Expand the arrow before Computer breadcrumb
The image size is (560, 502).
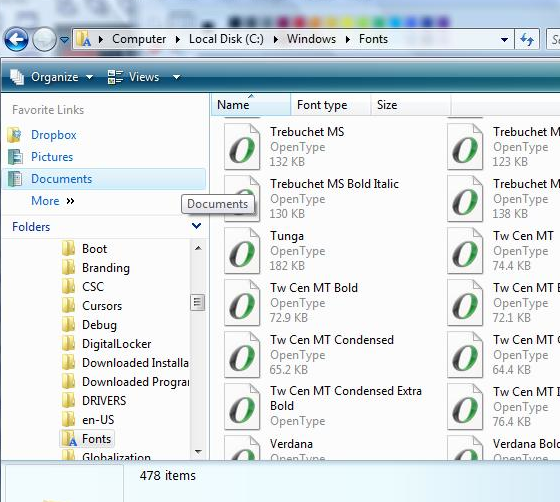coord(101,39)
